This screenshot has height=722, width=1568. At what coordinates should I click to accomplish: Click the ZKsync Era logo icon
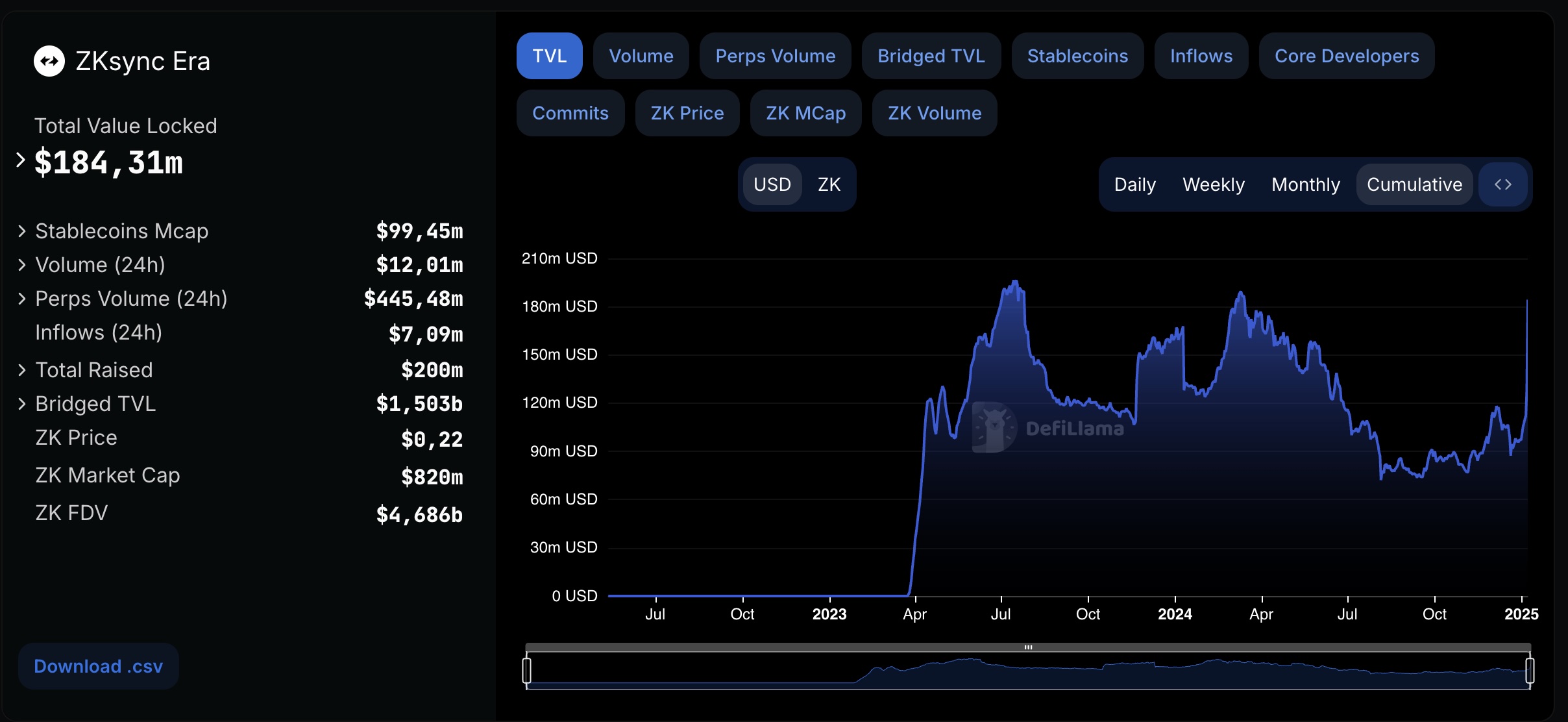[49, 61]
